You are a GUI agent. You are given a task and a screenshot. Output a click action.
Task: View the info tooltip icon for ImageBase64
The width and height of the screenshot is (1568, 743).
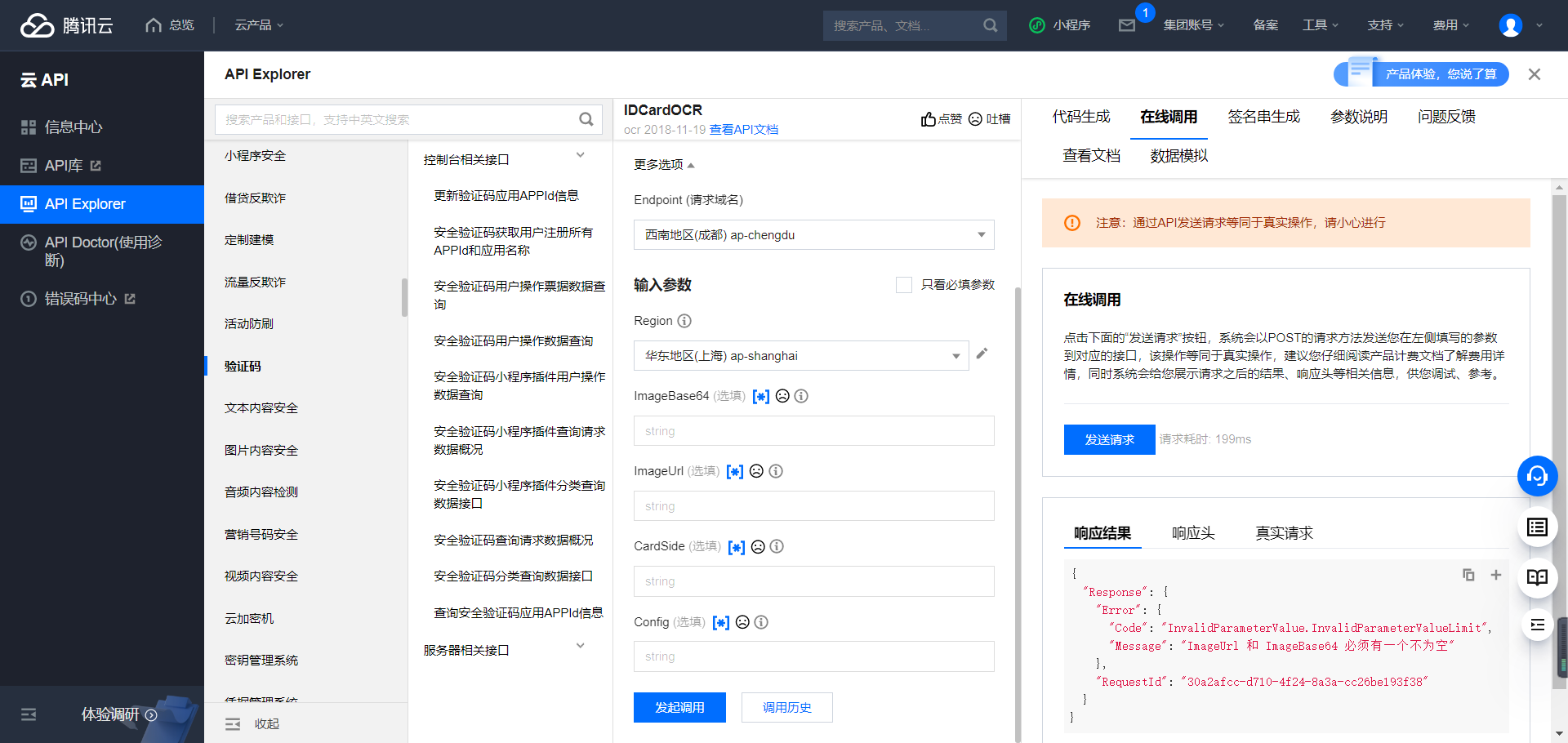tap(801, 396)
